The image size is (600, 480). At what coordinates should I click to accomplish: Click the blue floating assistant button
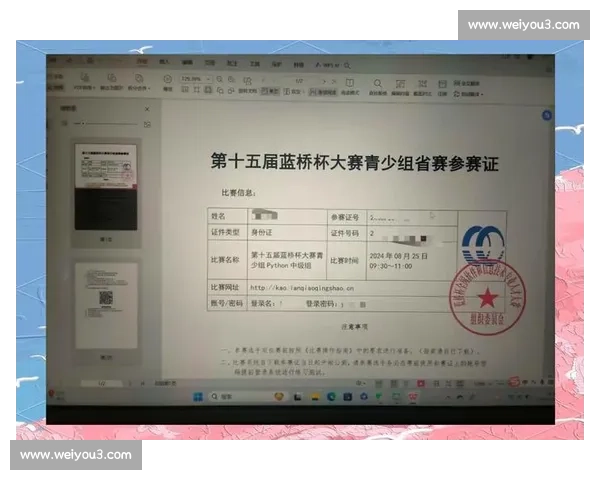(547, 115)
